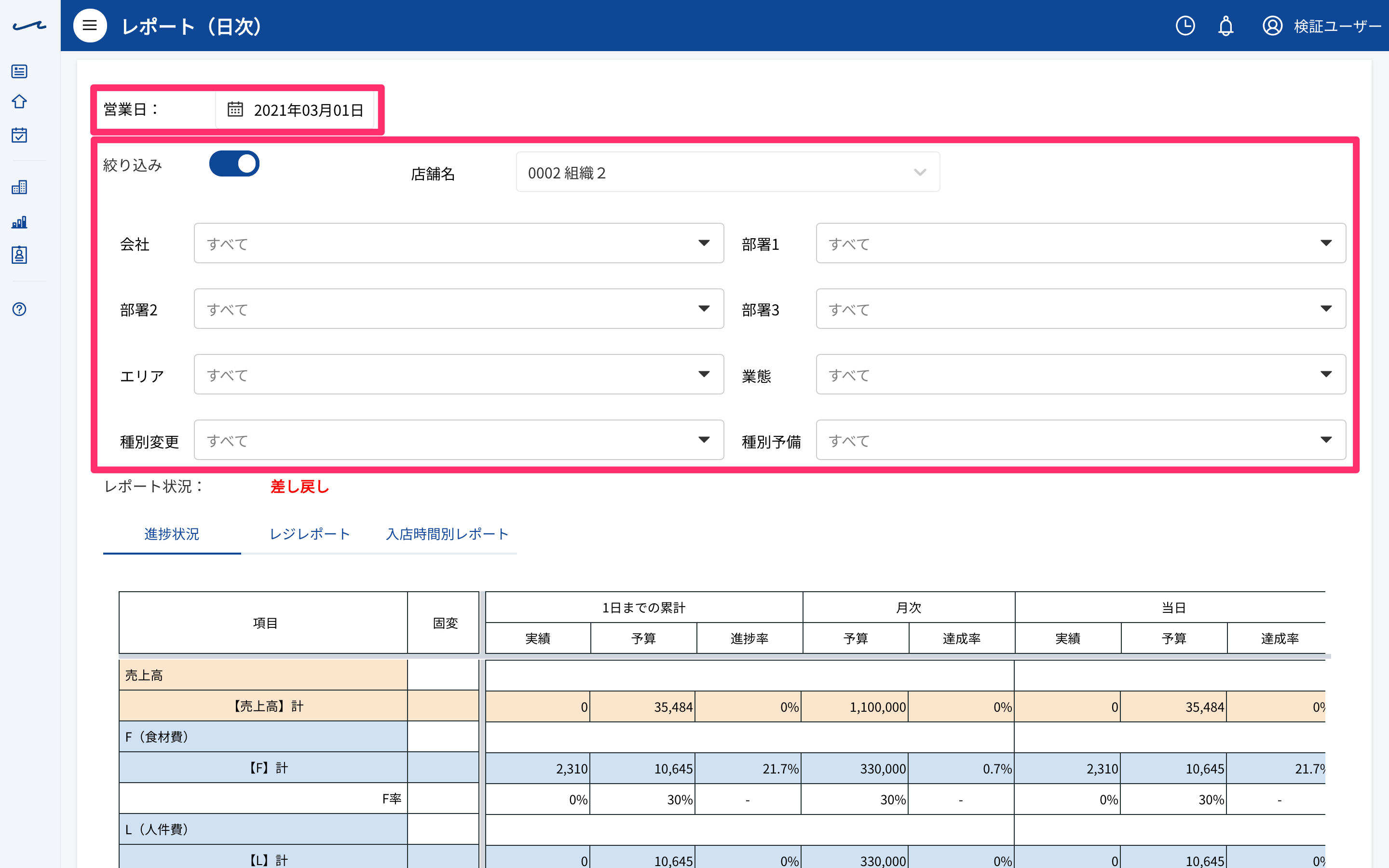
Task: Go to home via sidebar house icon
Action: click(x=19, y=102)
